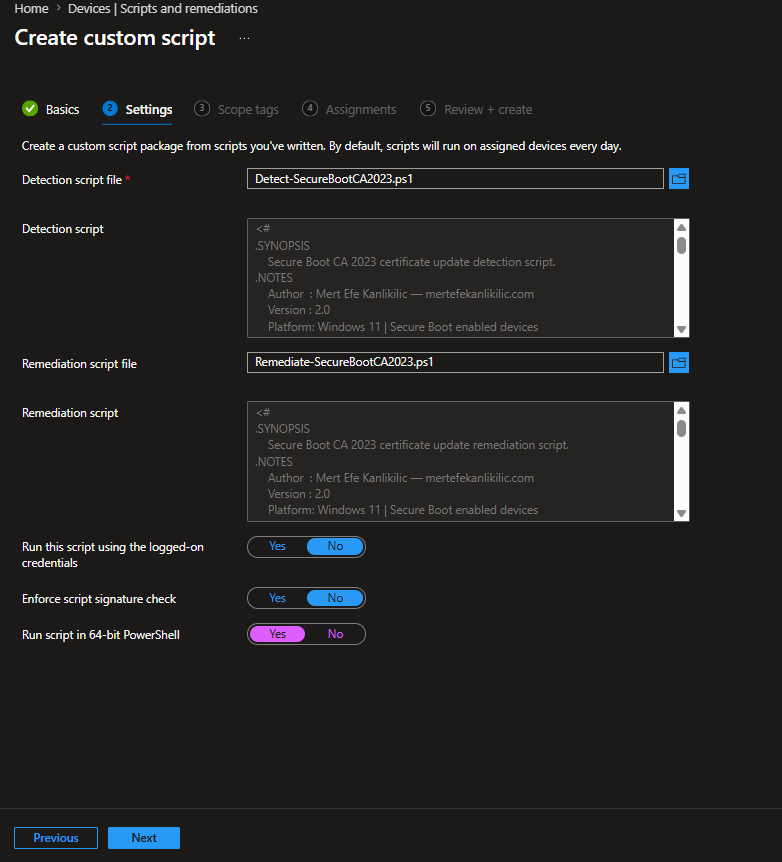Browse for the remediation script file
Screen dimensions: 782x862
coord(679,363)
